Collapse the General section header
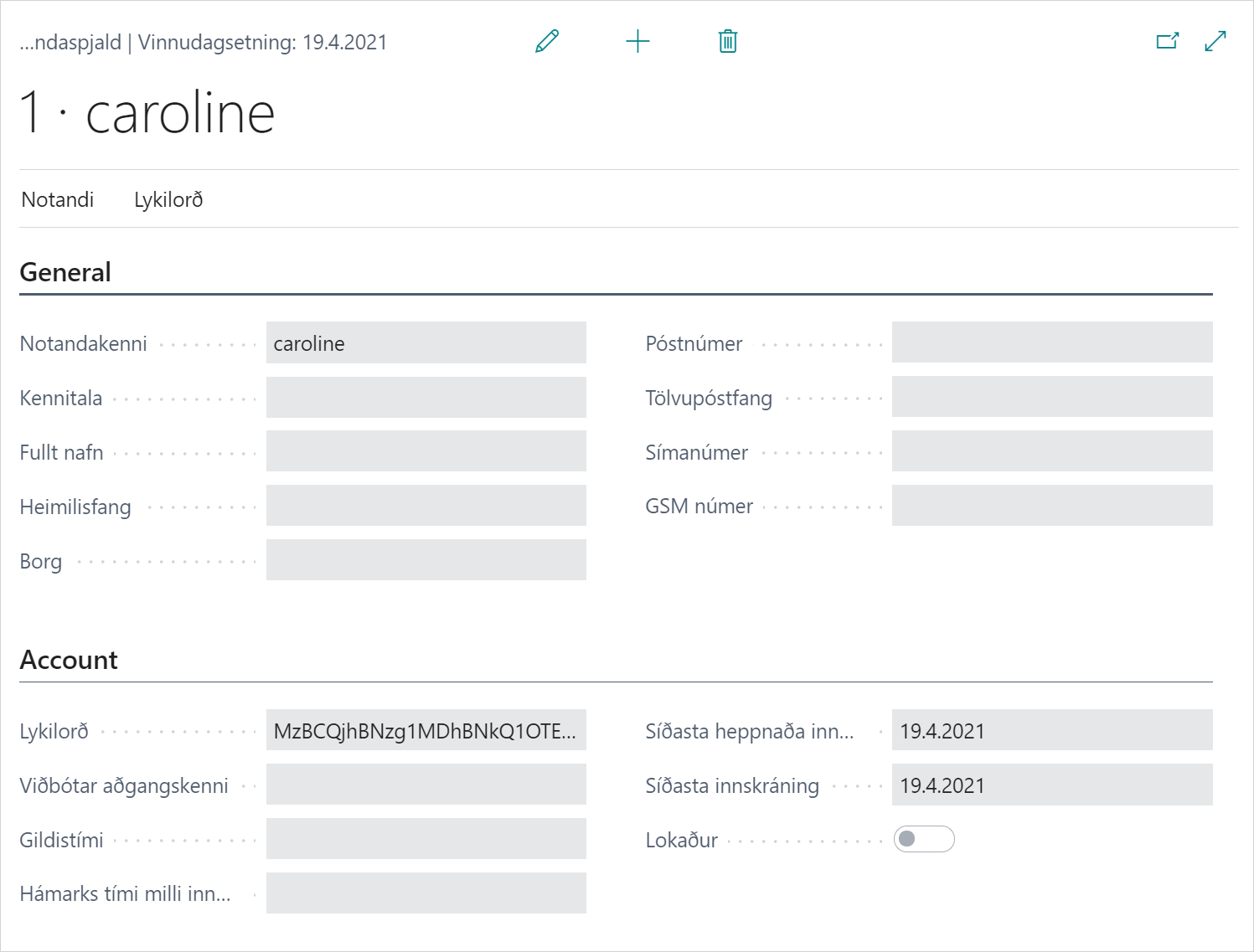This screenshot has height=952, width=1254. (x=65, y=272)
